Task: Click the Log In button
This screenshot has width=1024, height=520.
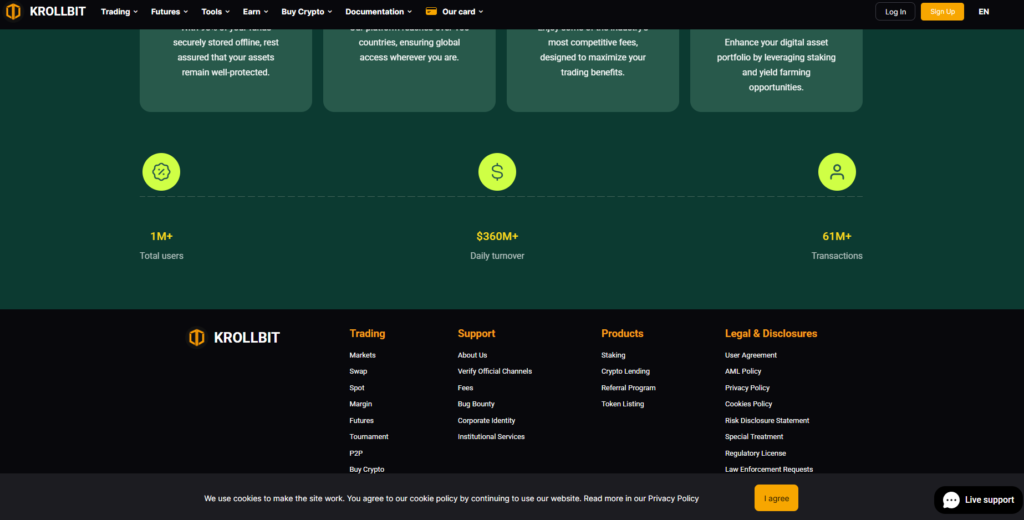Action: (x=895, y=12)
